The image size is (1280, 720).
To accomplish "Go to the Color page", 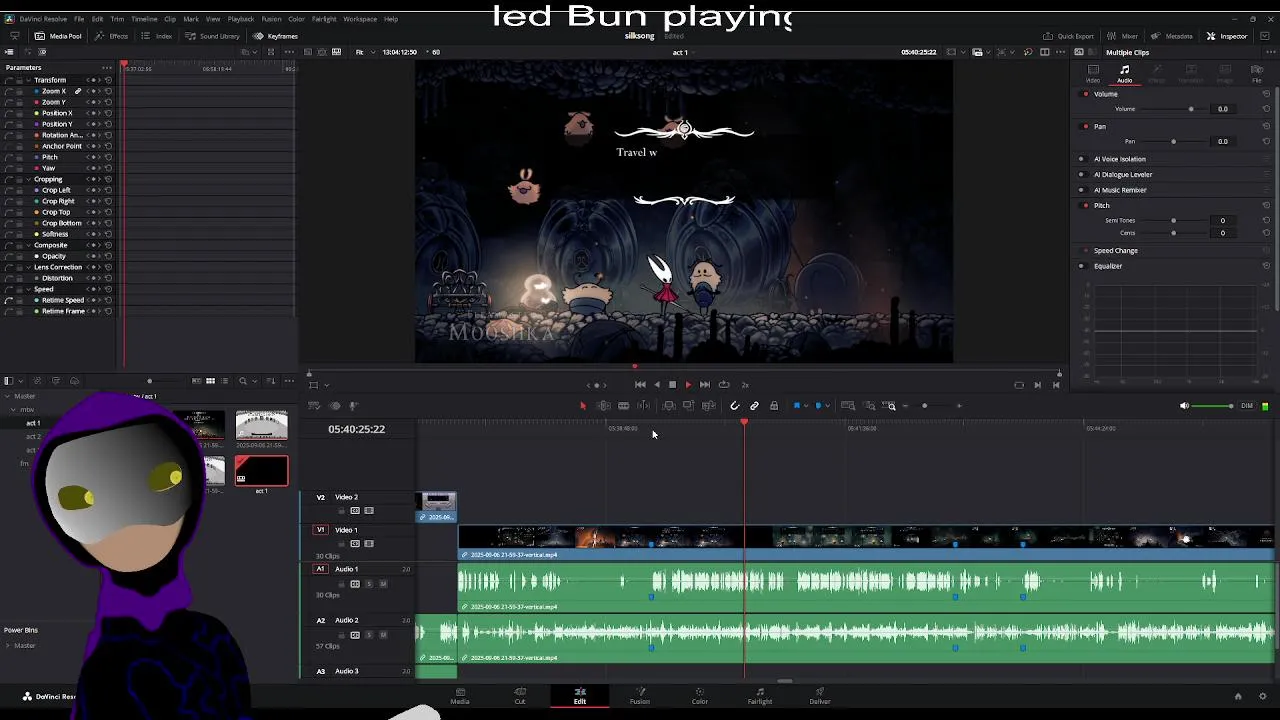I will point(700,695).
